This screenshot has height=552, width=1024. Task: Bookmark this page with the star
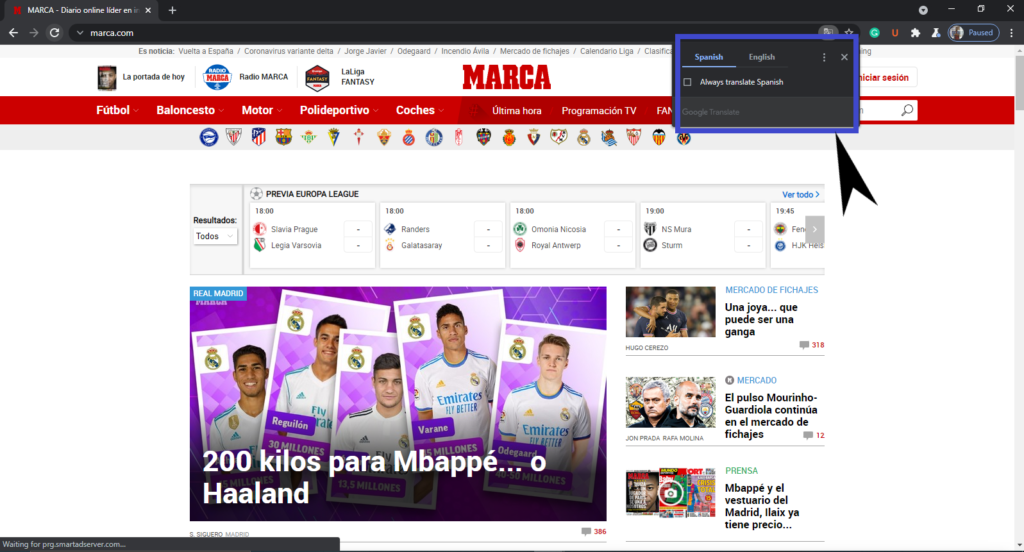coord(849,32)
